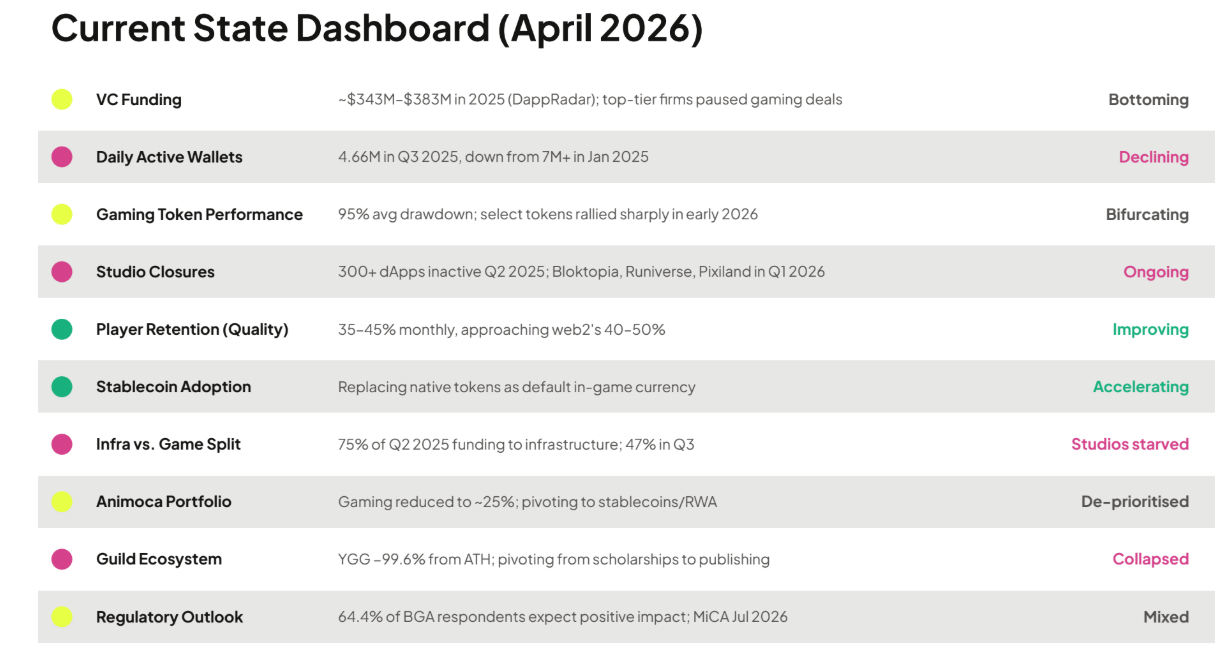This screenshot has width=1228, height=648.
Task: Select the Current State Dashboard title
Action: tap(377, 28)
